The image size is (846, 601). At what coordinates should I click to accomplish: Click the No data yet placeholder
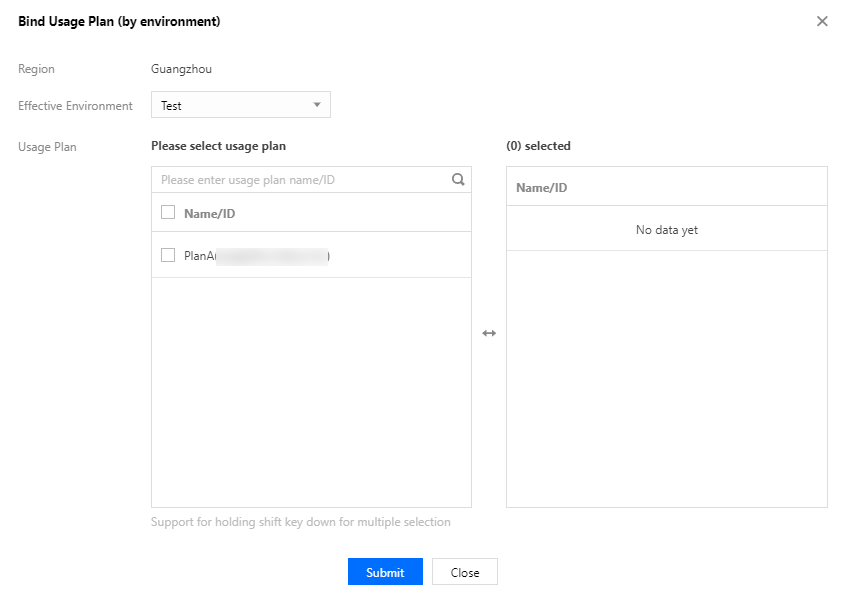click(x=666, y=230)
